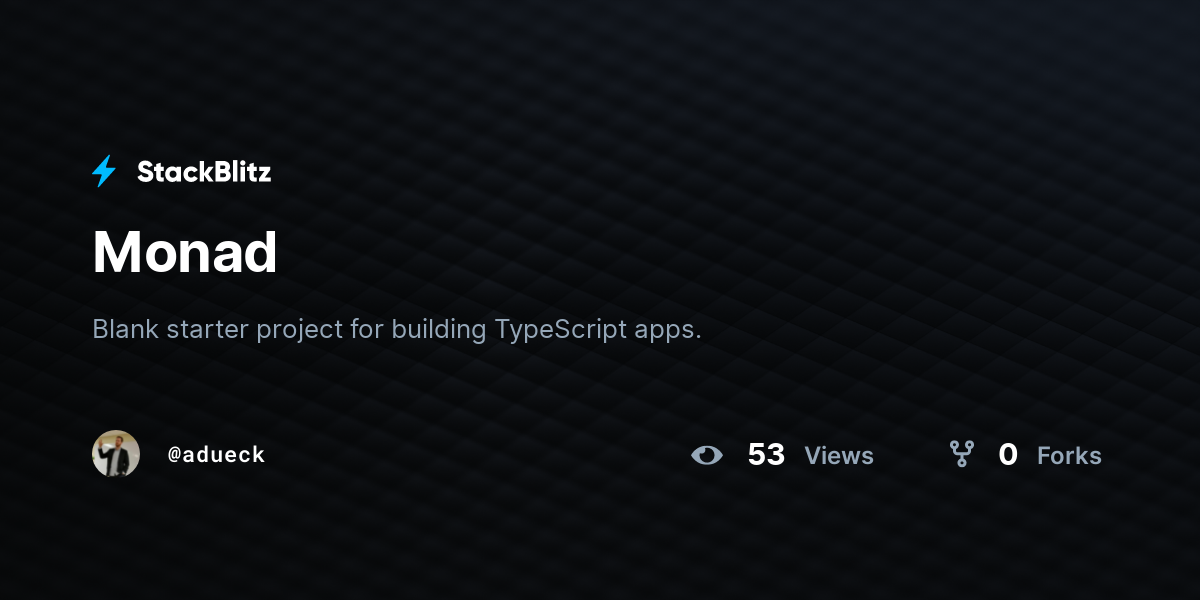1200x600 pixels.
Task: Click the project description text line
Action: 397,330
